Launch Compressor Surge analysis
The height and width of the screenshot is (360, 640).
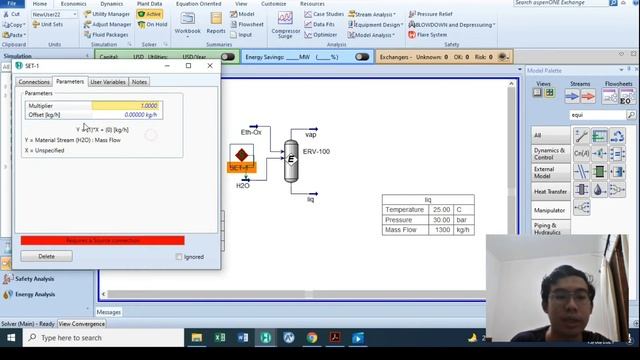click(x=285, y=24)
